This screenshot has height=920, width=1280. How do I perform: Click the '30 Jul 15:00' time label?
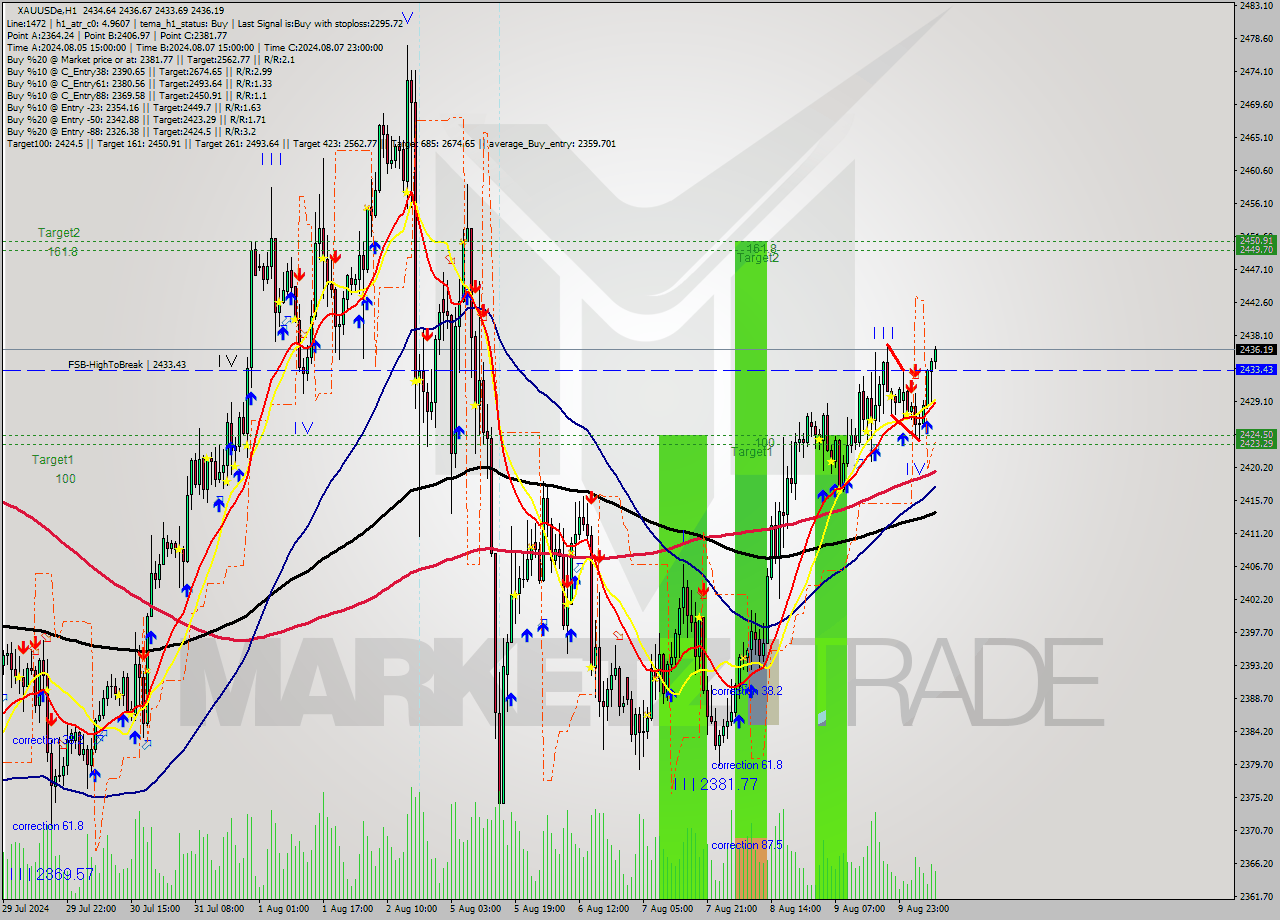[x=157, y=909]
